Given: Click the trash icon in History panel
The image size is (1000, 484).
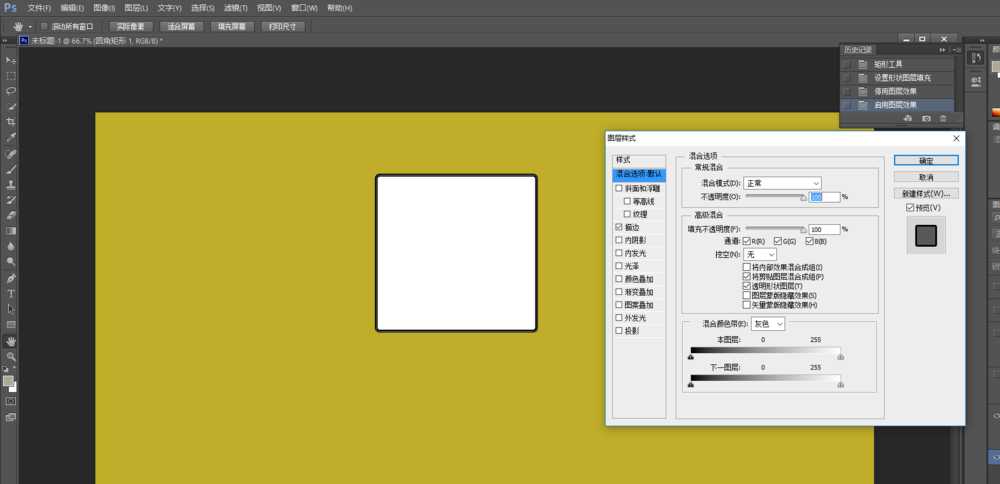Looking at the screenshot, I should click(943, 119).
